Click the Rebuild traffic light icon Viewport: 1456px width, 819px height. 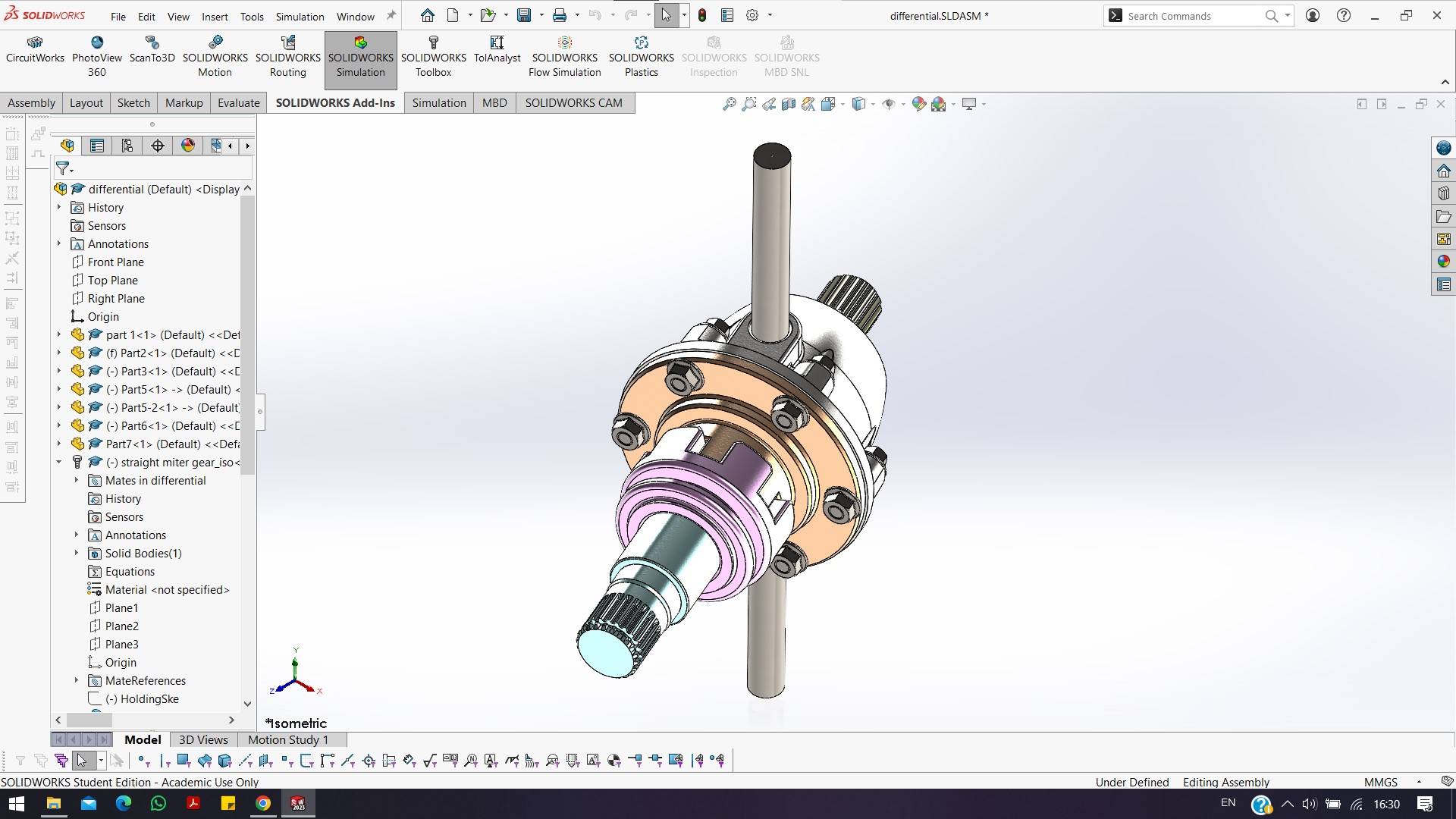point(702,15)
